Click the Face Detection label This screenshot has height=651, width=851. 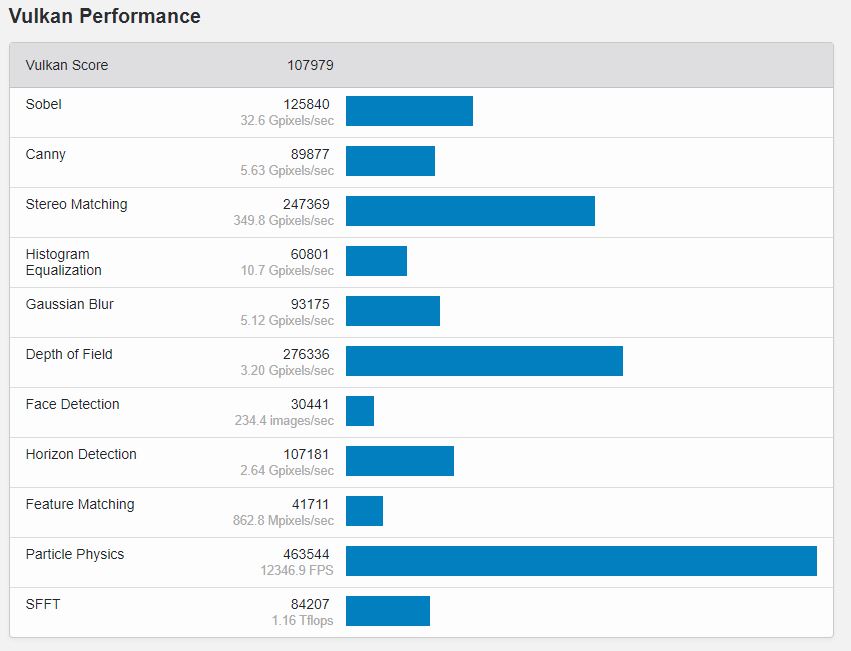(x=73, y=404)
